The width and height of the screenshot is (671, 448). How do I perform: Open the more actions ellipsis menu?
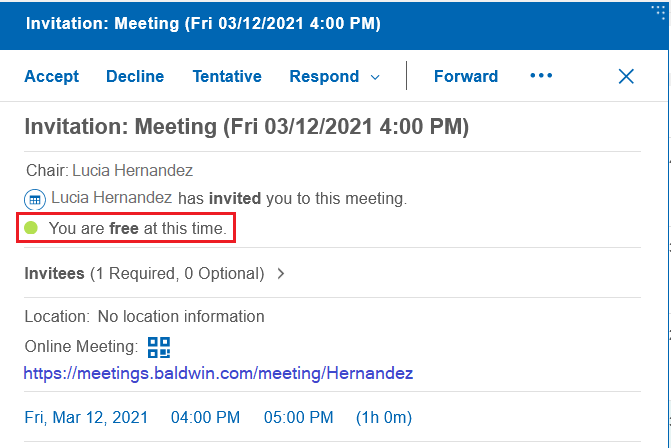(541, 76)
